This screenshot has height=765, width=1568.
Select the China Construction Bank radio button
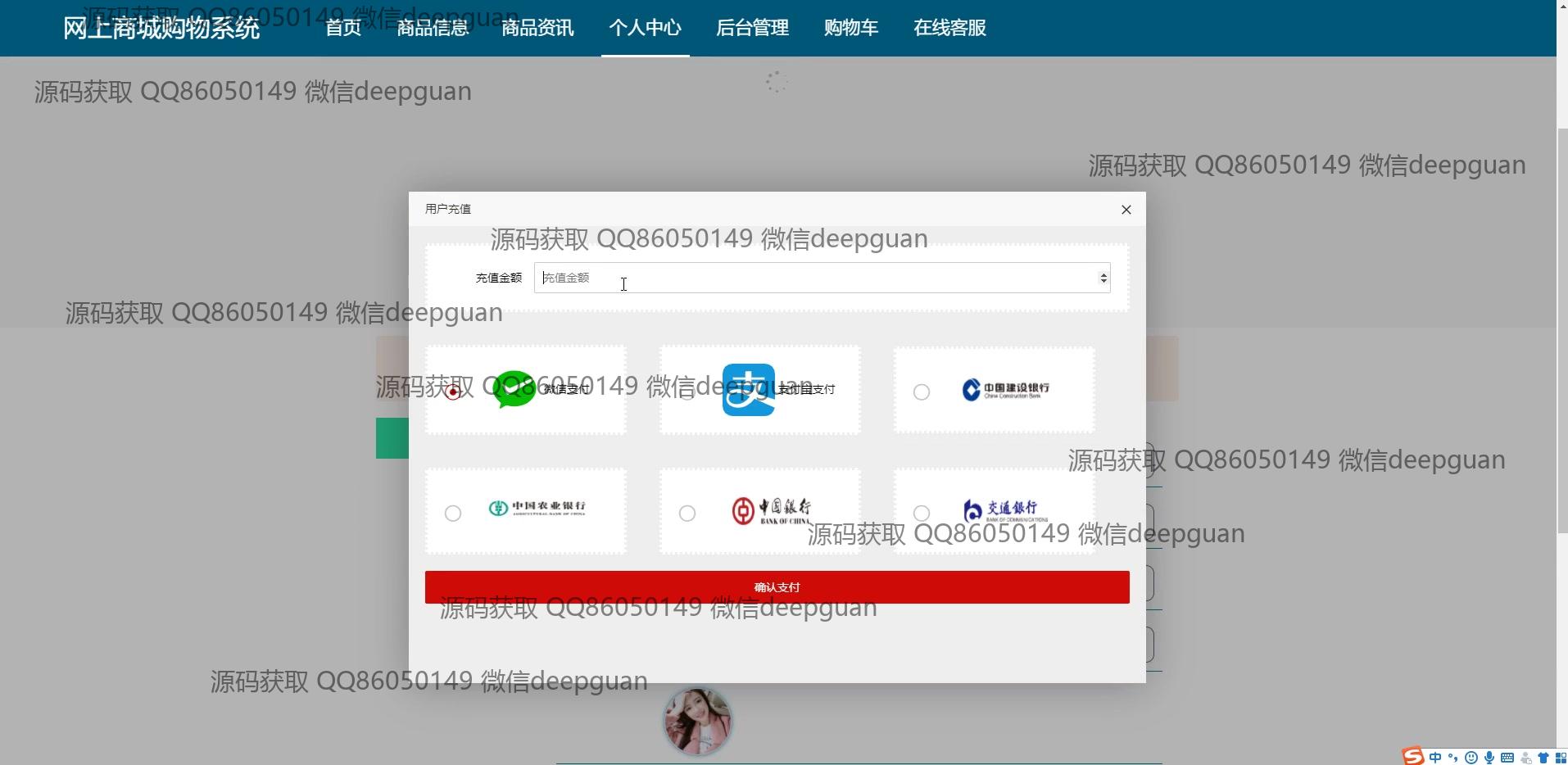922,392
